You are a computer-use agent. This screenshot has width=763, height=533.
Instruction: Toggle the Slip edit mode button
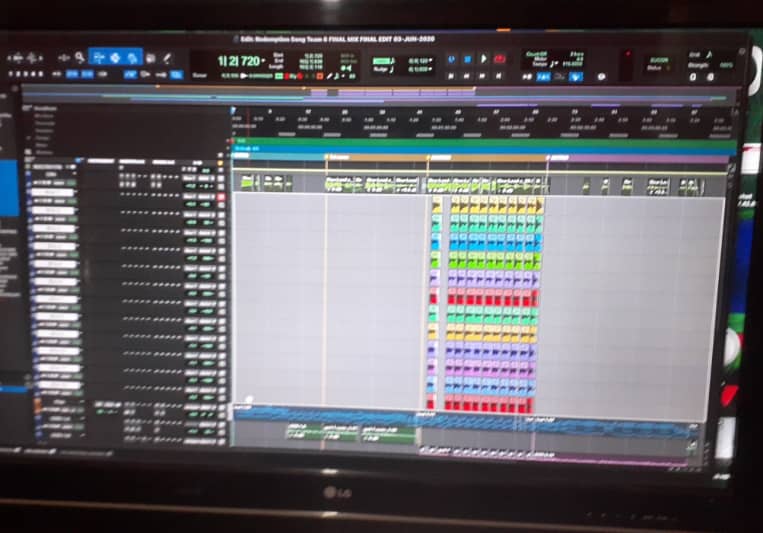72,74
